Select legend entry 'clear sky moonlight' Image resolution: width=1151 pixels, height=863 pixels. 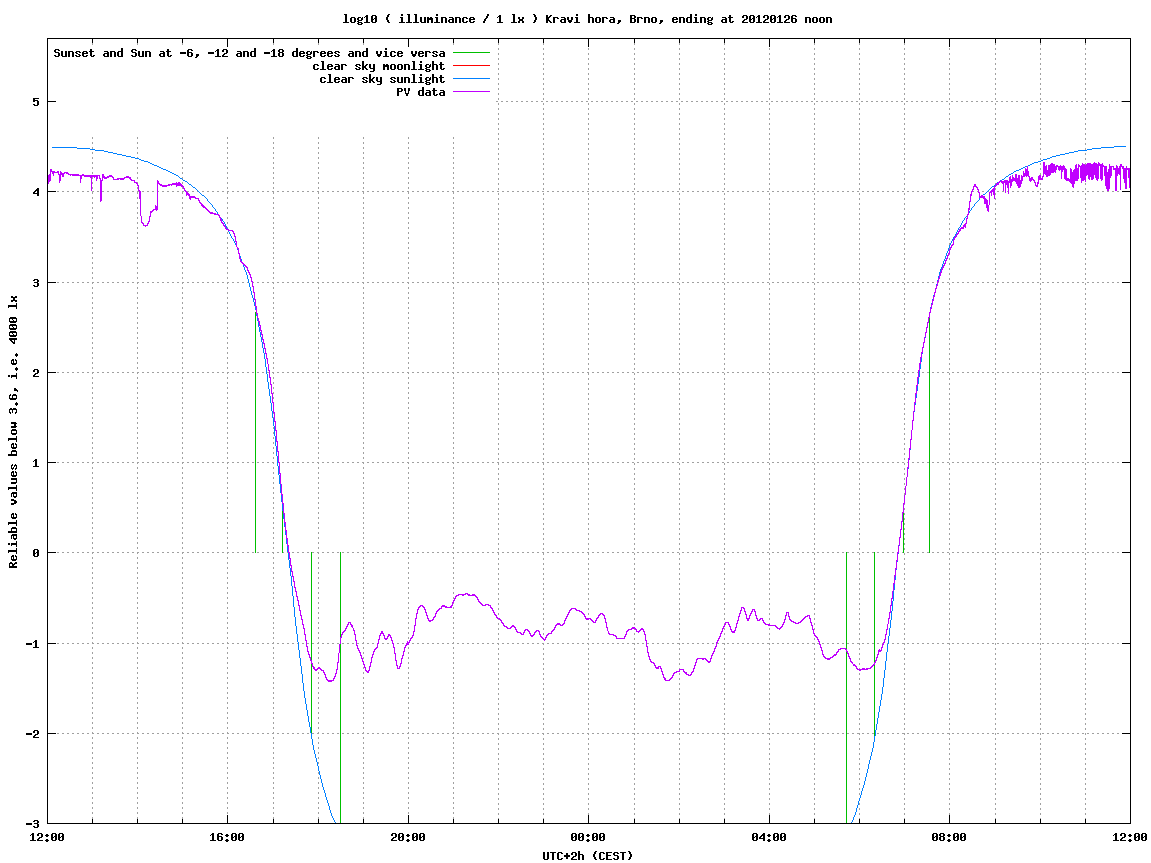pyautogui.click(x=379, y=66)
